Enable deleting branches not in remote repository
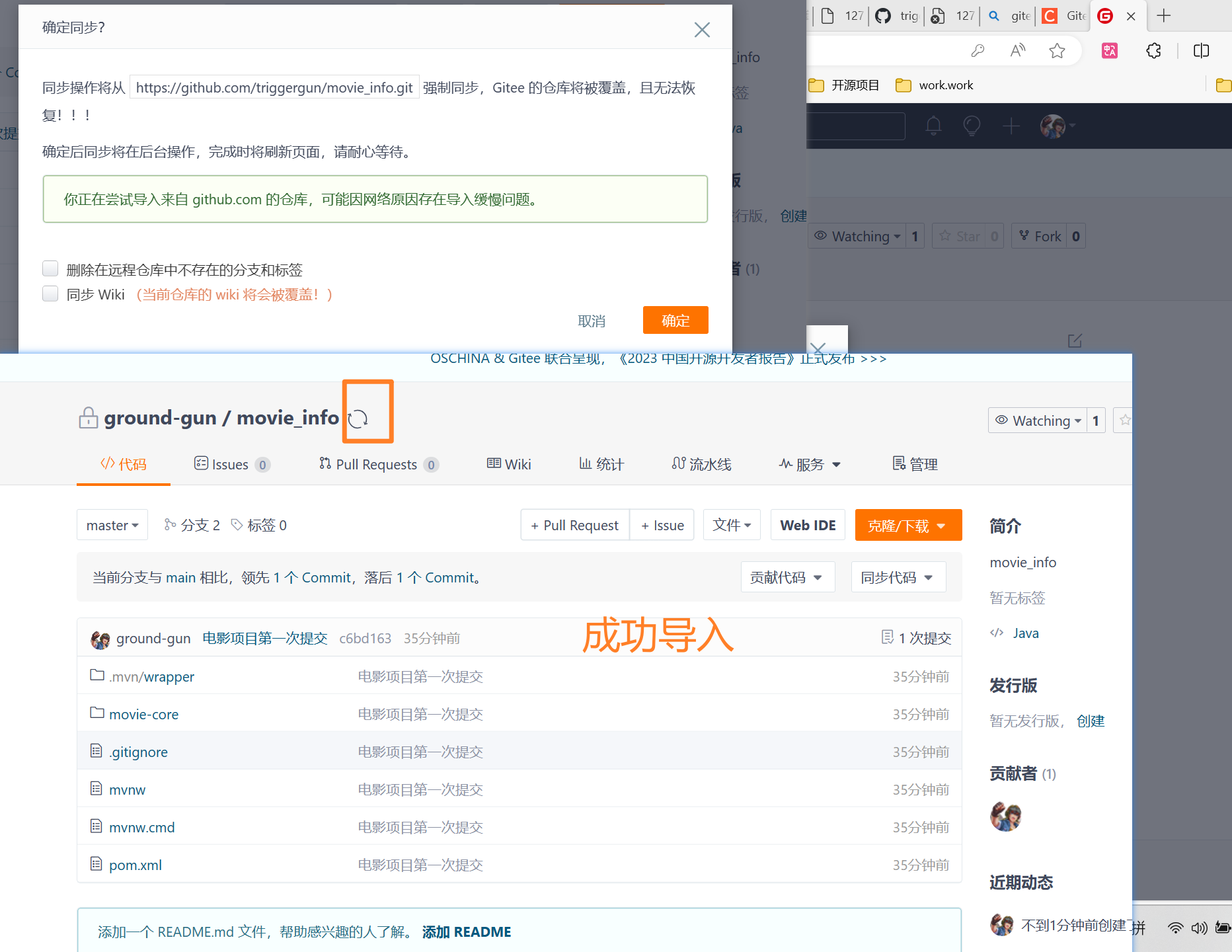The image size is (1232, 952). click(x=50, y=268)
